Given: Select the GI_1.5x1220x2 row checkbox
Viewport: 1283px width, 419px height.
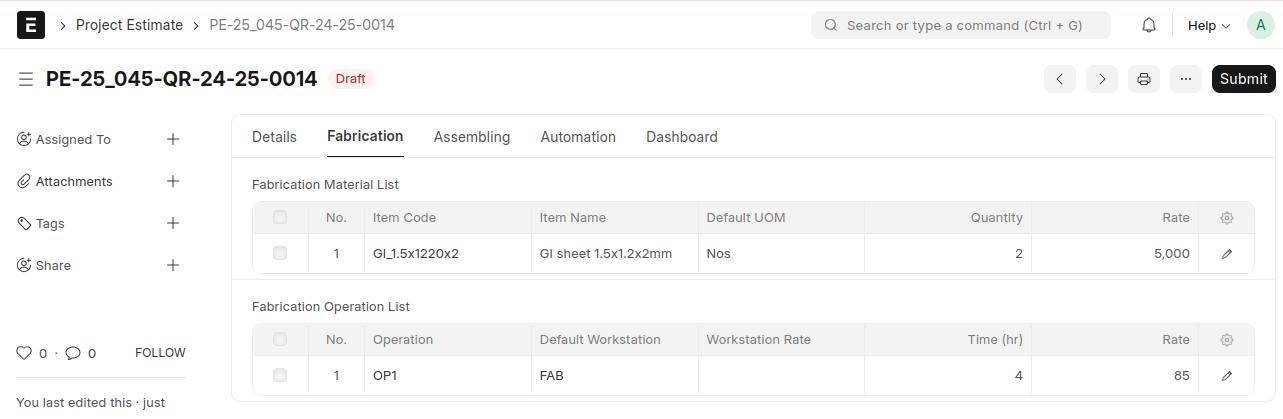Looking at the screenshot, I should coord(280,254).
